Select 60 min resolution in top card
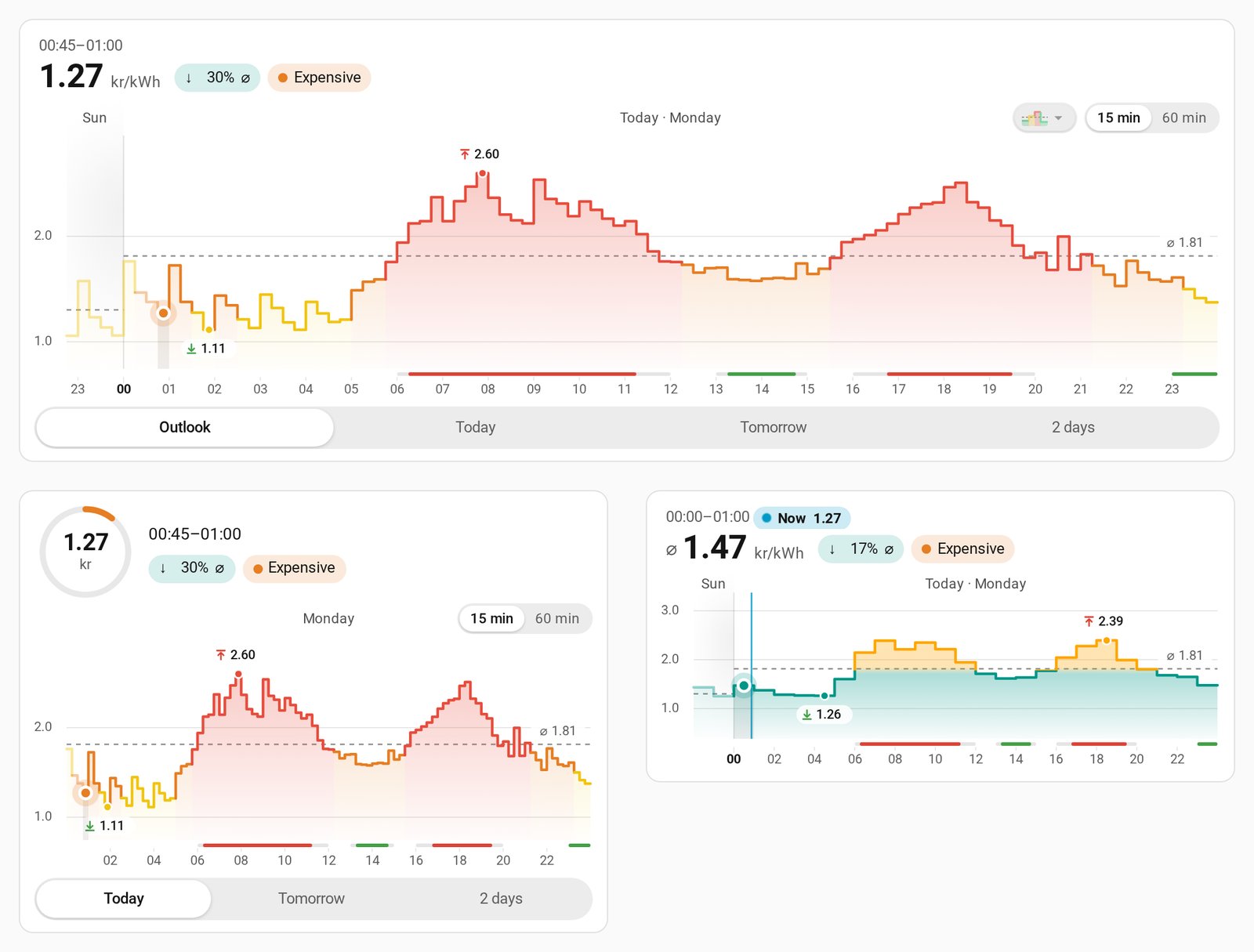The image size is (1254, 952). pos(1183,118)
